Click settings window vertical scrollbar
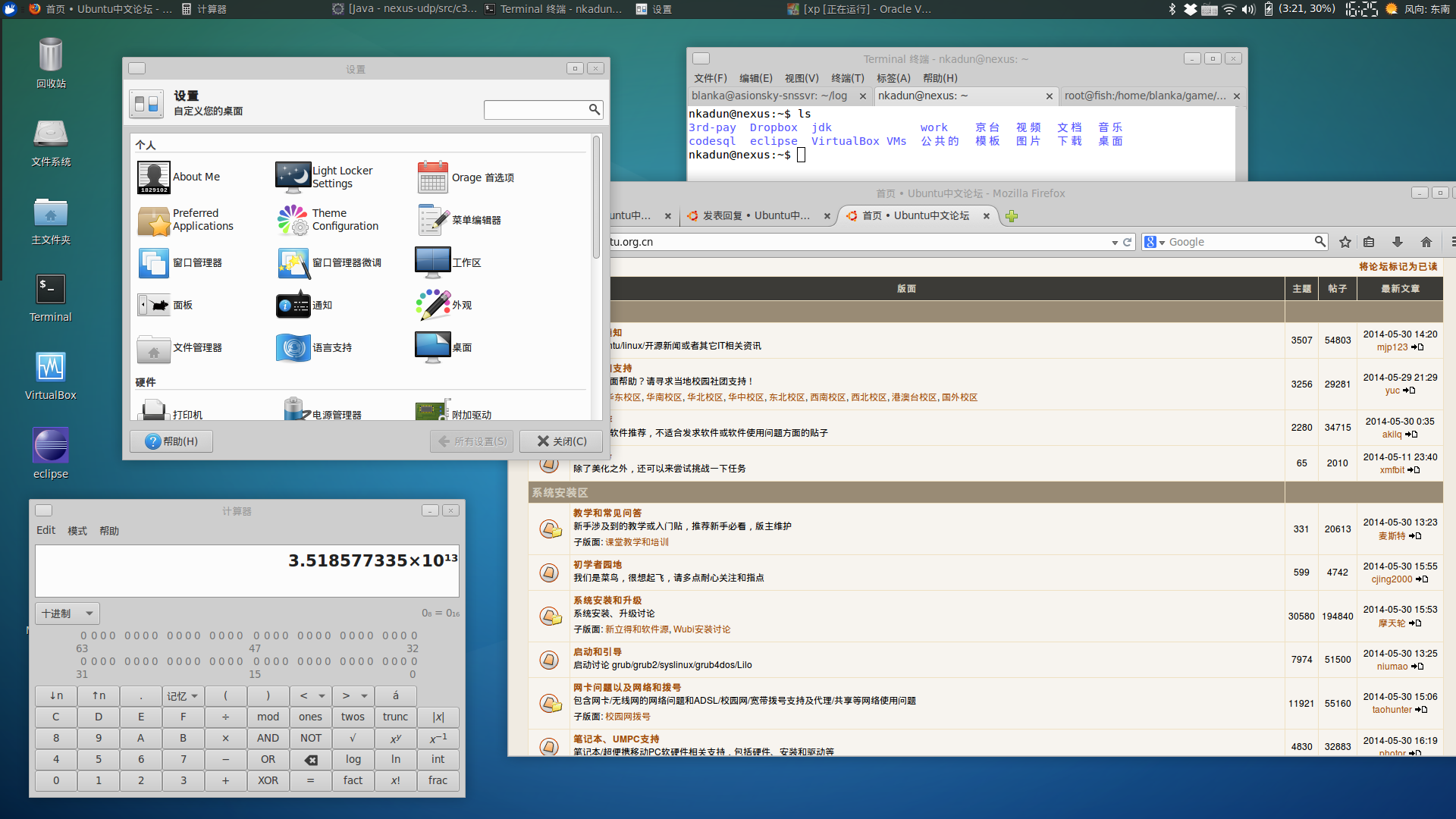 [x=596, y=199]
